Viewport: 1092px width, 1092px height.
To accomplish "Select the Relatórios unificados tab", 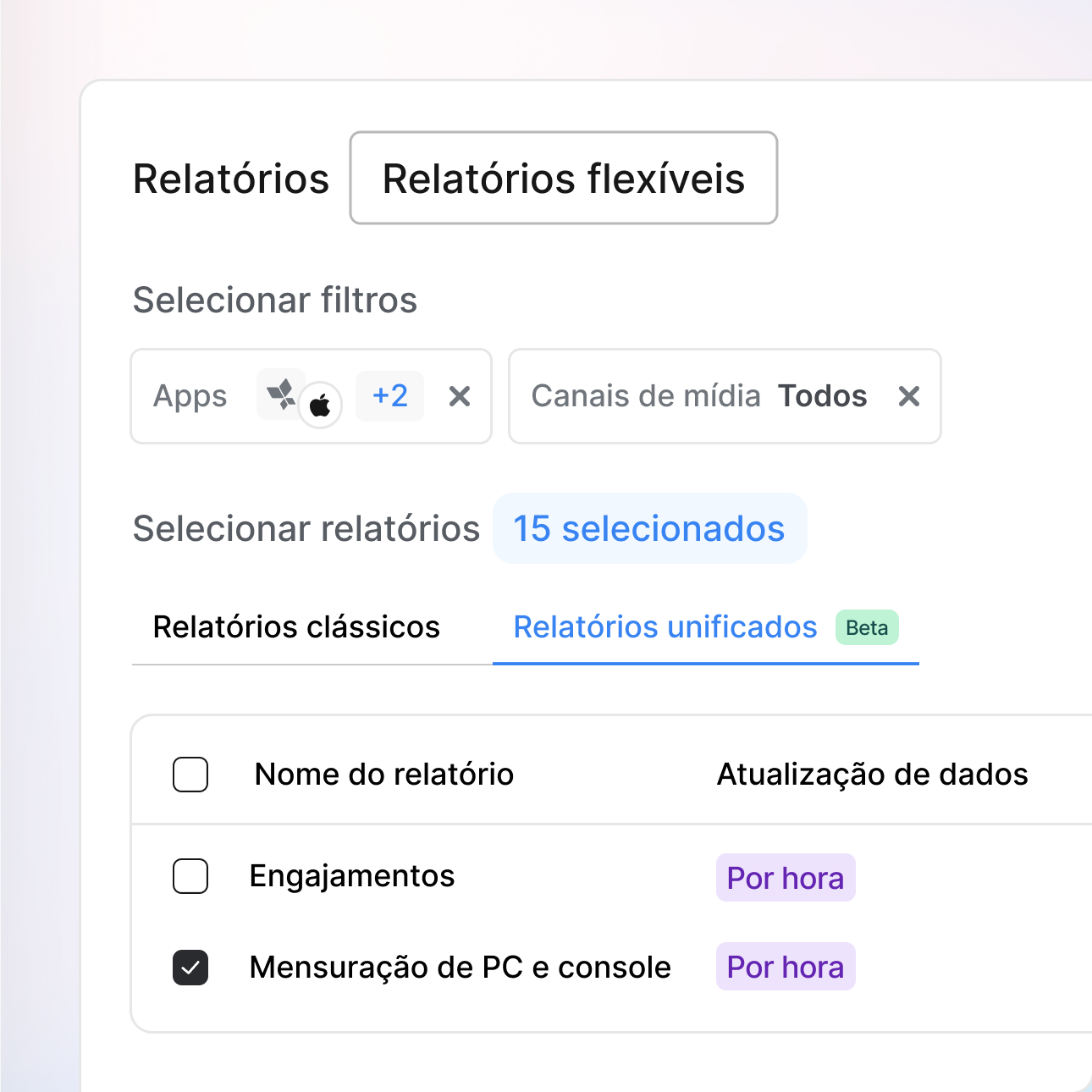I will coord(665,627).
